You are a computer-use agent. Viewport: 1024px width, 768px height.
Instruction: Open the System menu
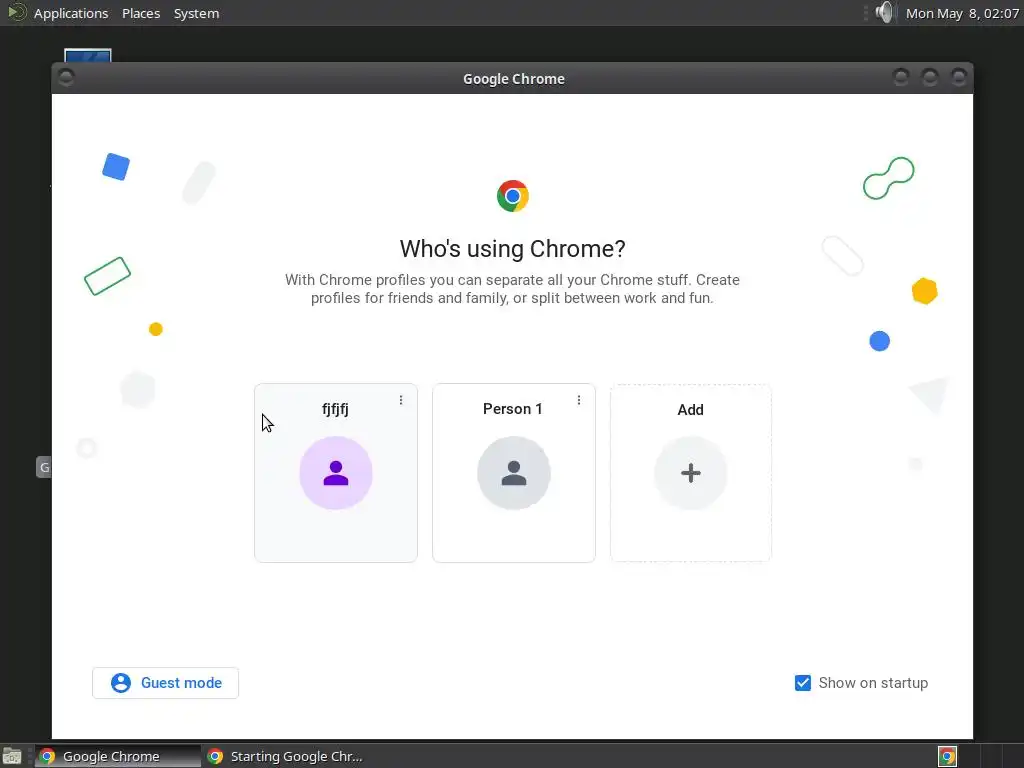click(197, 13)
